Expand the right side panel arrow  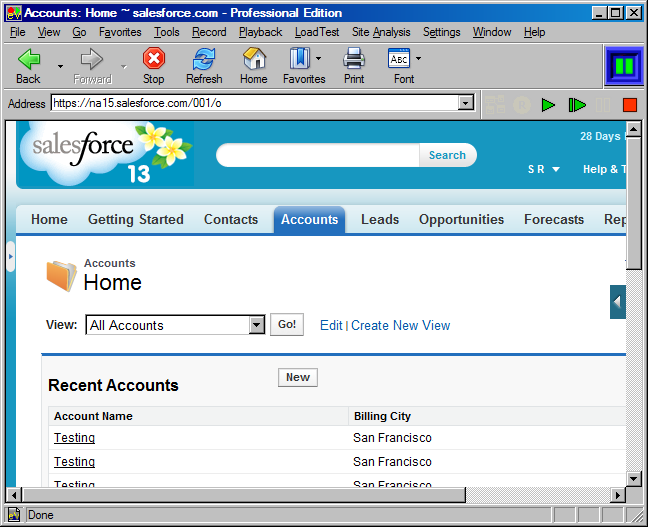click(x=617, y=302)
